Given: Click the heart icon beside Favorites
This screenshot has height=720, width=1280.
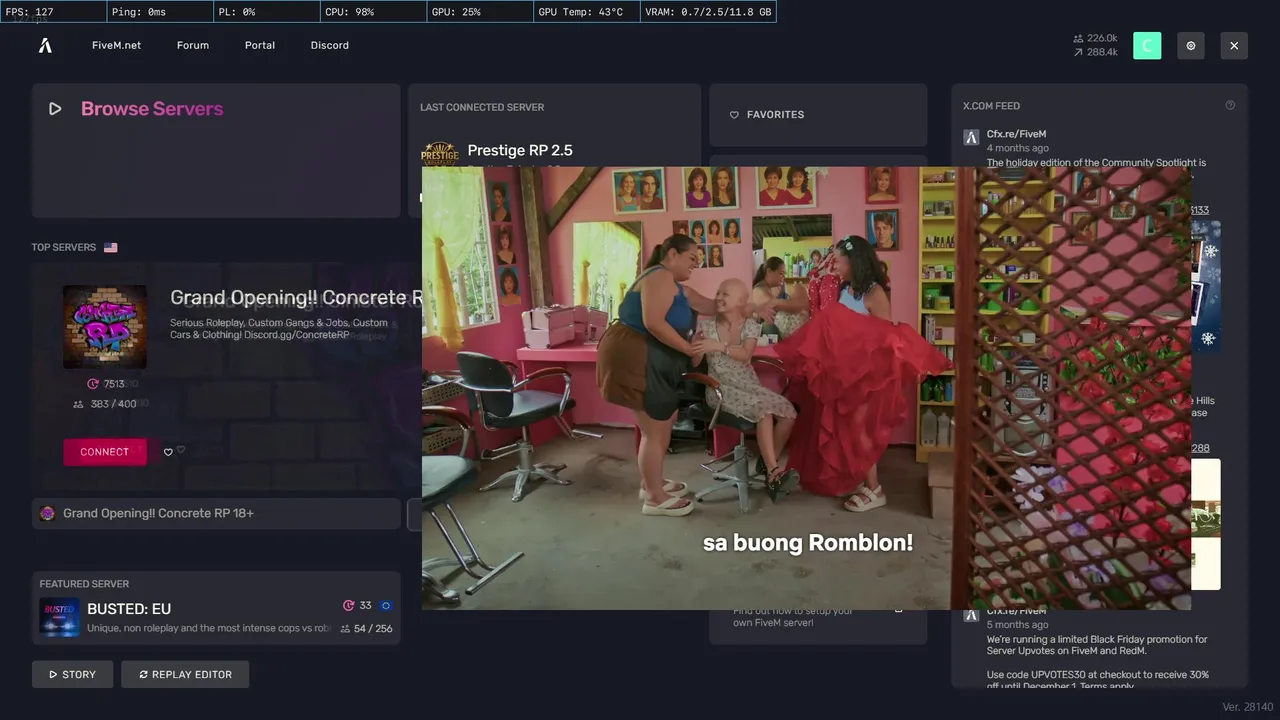Looking at the screenshot, I should (x=734, y=115).
